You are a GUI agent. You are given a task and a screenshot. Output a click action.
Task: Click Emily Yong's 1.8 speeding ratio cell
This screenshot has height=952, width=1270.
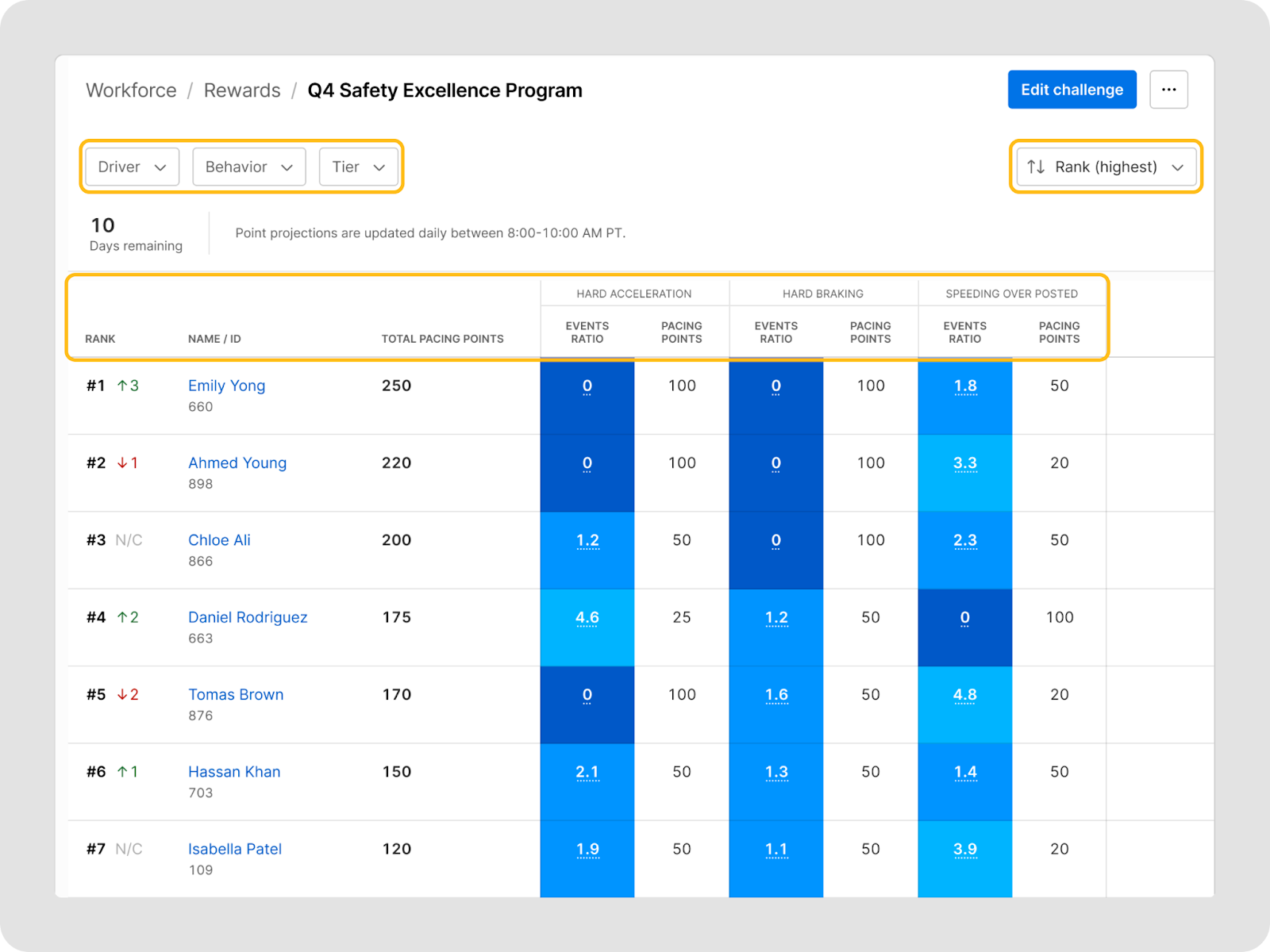(x=964, y=386)
